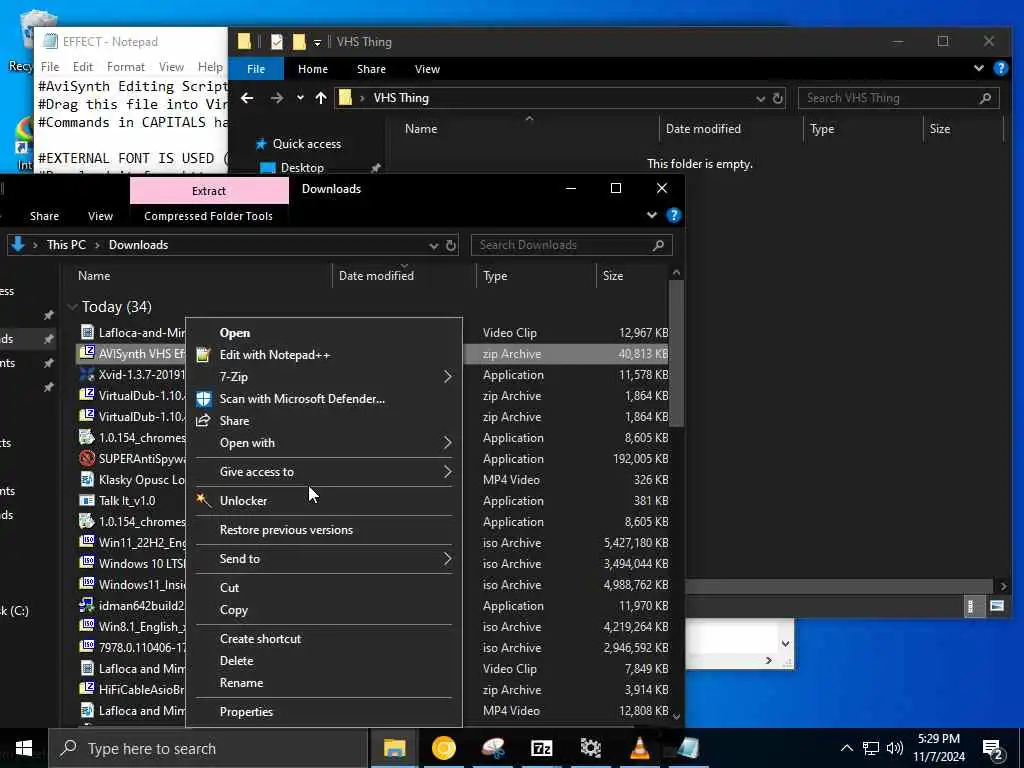Click the Search Downloads box
The height and width of the screenshot is (768, 1024).
click(571, 245)
